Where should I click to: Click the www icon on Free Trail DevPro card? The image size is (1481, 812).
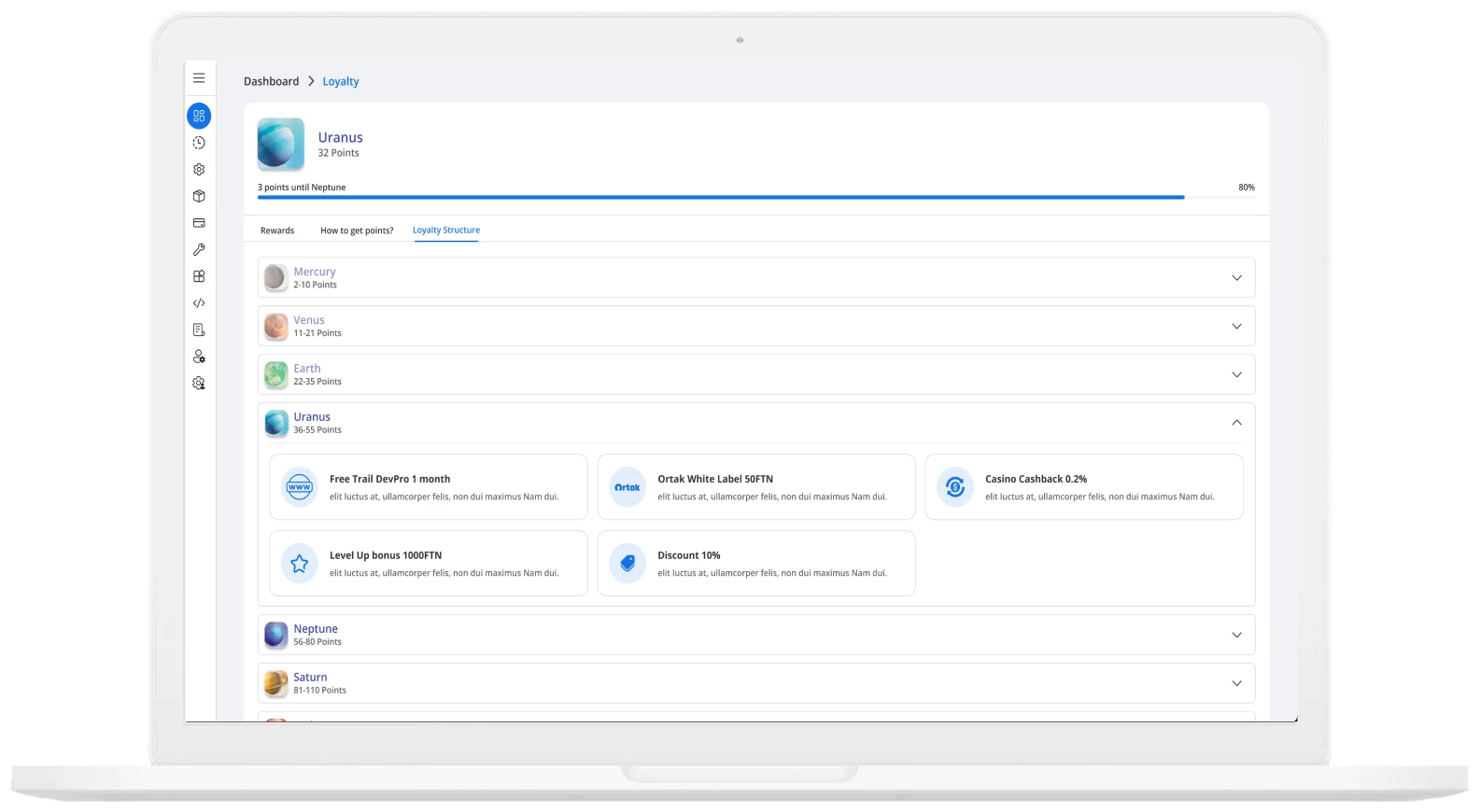300,487
